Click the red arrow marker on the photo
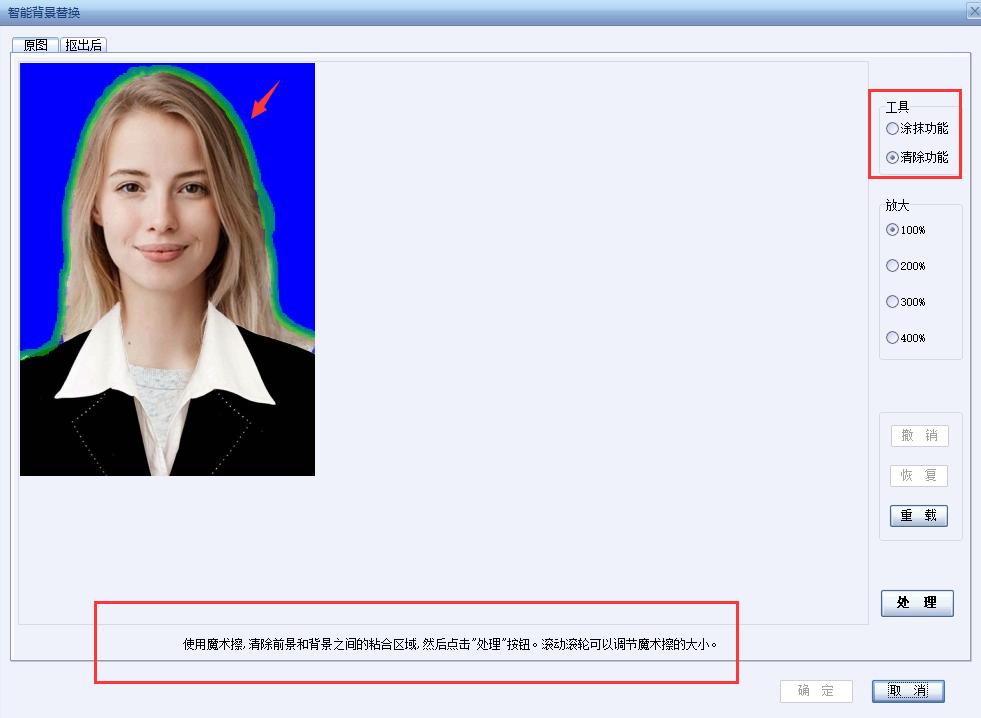 pos(263,100)
